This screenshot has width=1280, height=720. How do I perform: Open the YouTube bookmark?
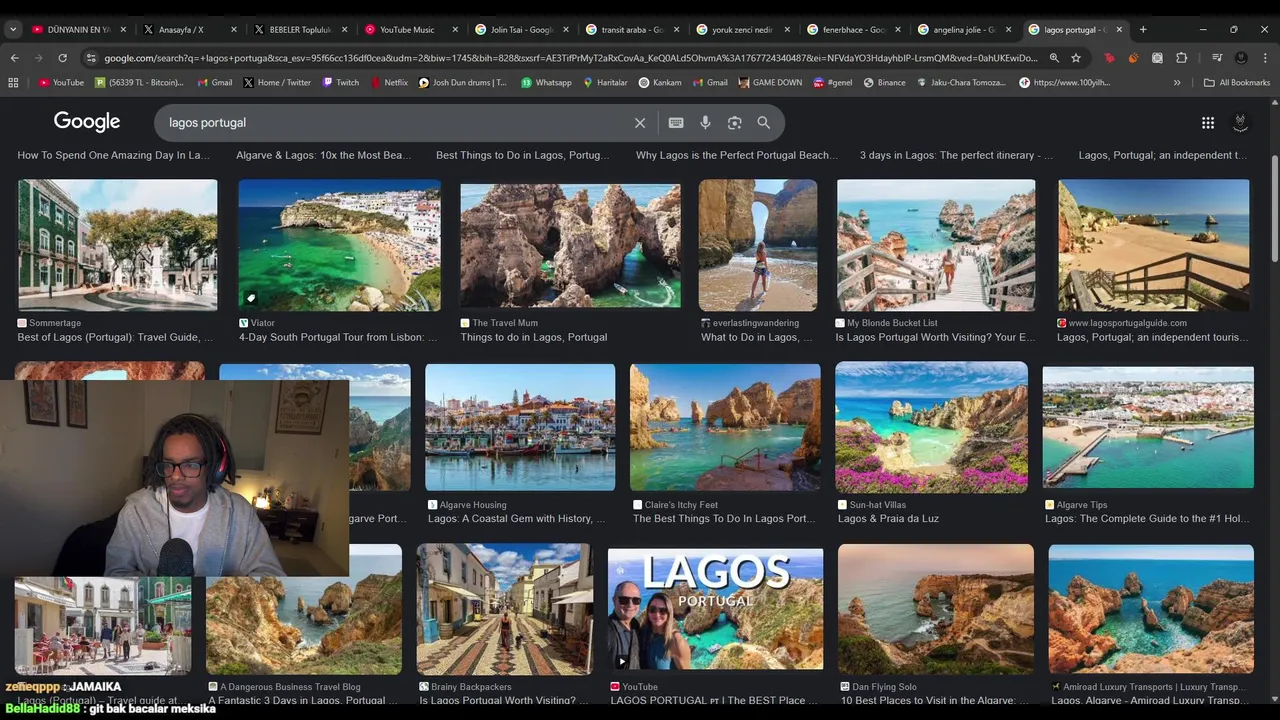pos(61,83)
